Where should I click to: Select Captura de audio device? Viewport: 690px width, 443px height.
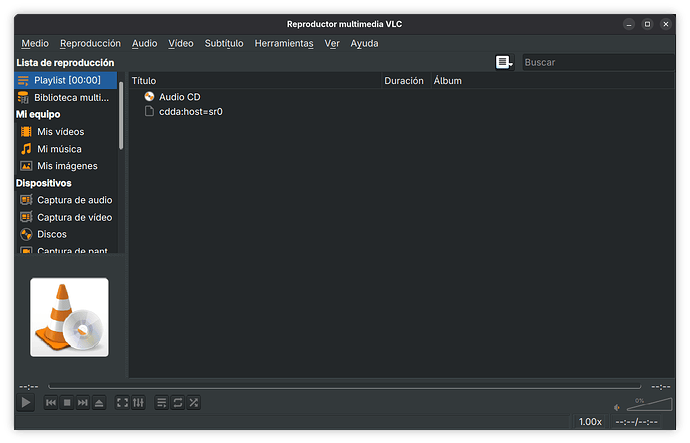(x=66, y=200)
